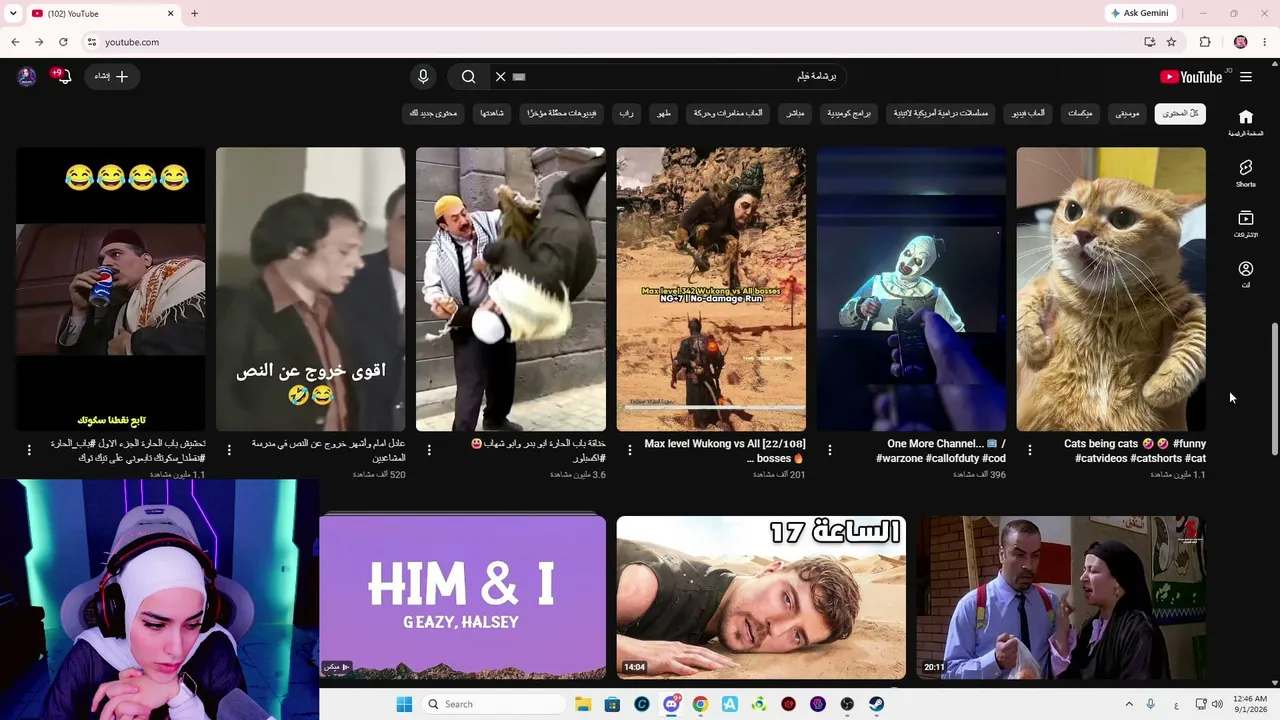Select the 'محتوى جديد لك' filter chip

pyautogui.click(x=433, y=114)
